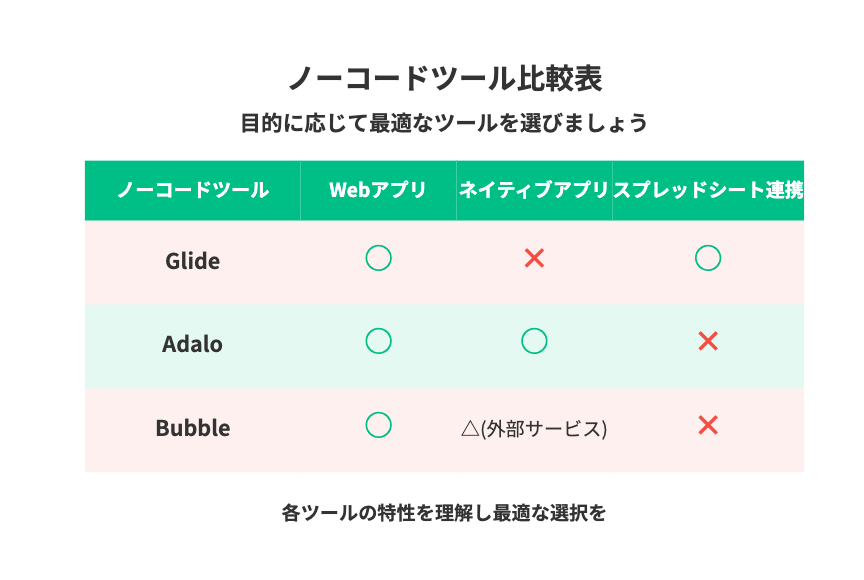Click the circle for Glide Web app
This screenshot has height=580, width=864.
point(379,258)
